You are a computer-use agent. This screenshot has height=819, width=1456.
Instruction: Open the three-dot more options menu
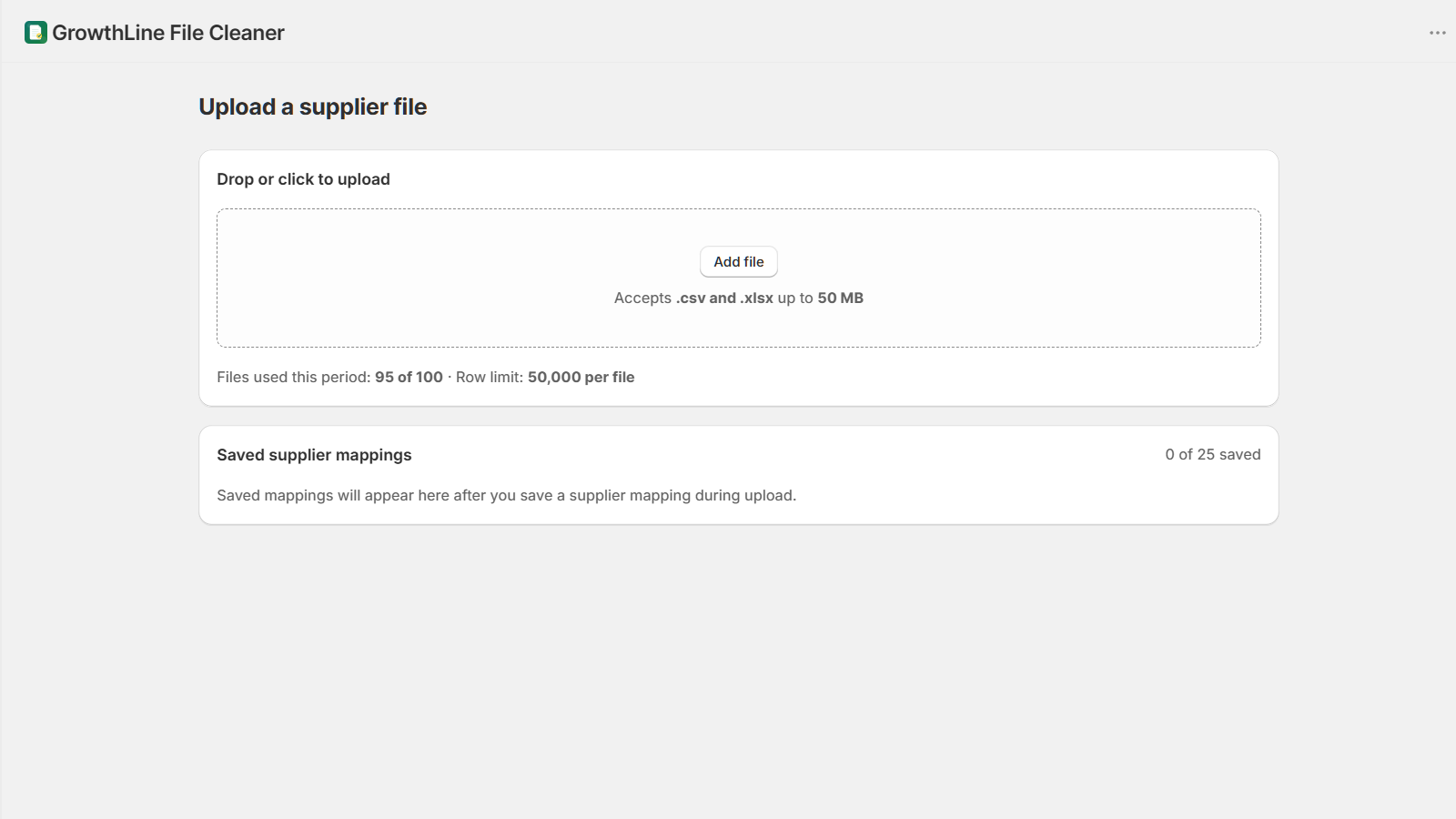[1437, 33]
